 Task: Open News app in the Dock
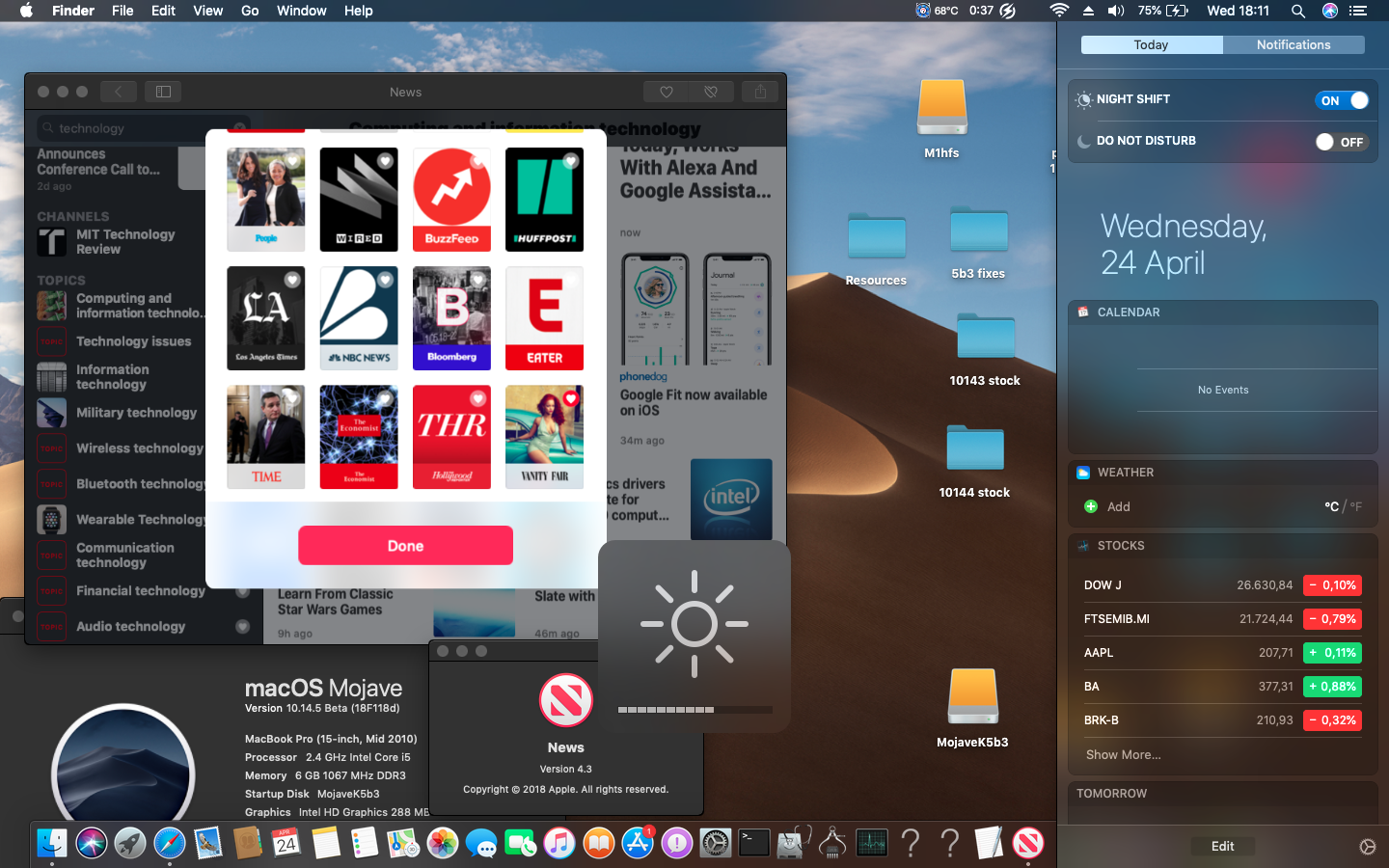point(1028,843)
